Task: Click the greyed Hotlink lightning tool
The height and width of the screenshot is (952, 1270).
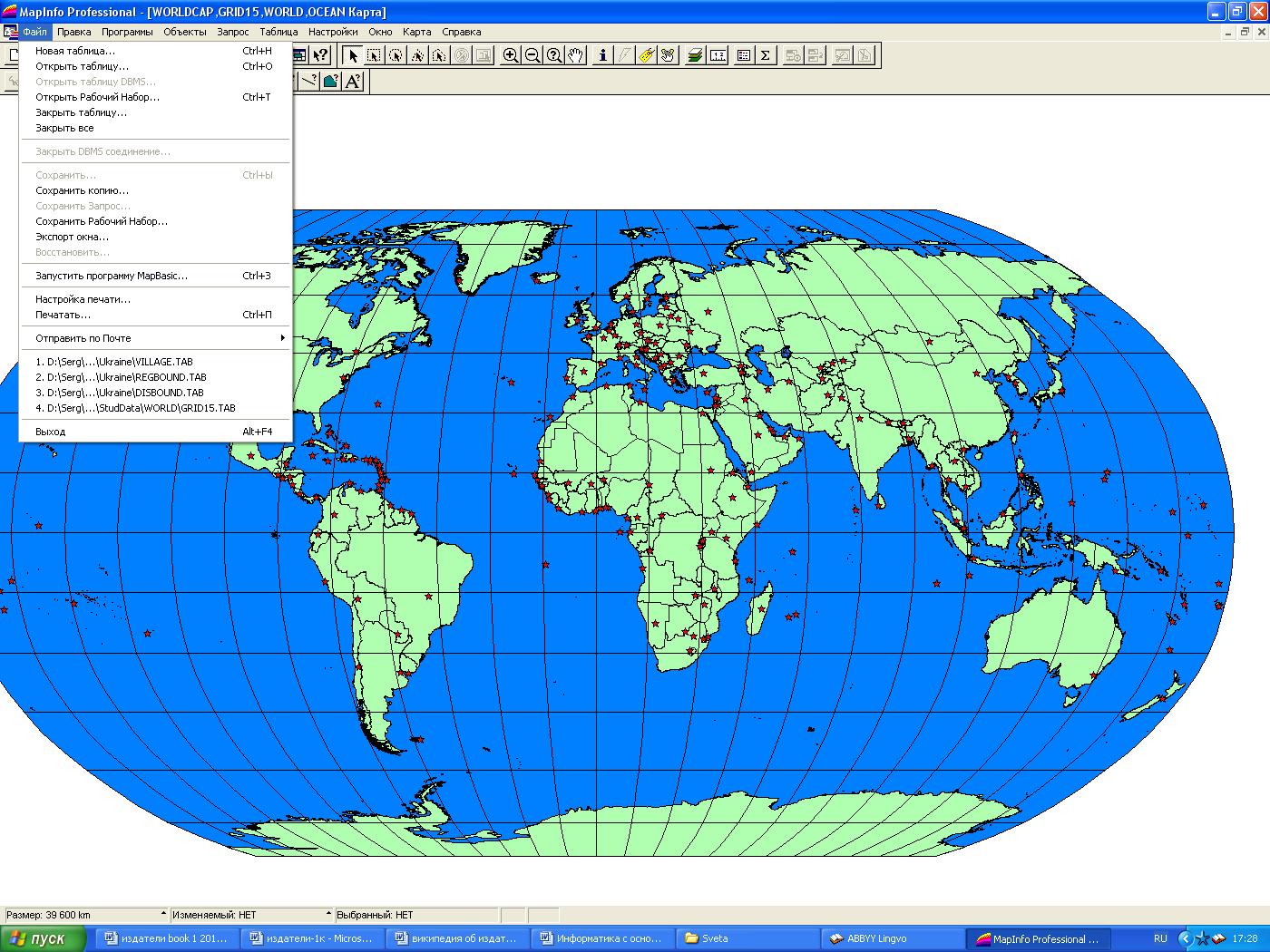Action: [624, 55]
